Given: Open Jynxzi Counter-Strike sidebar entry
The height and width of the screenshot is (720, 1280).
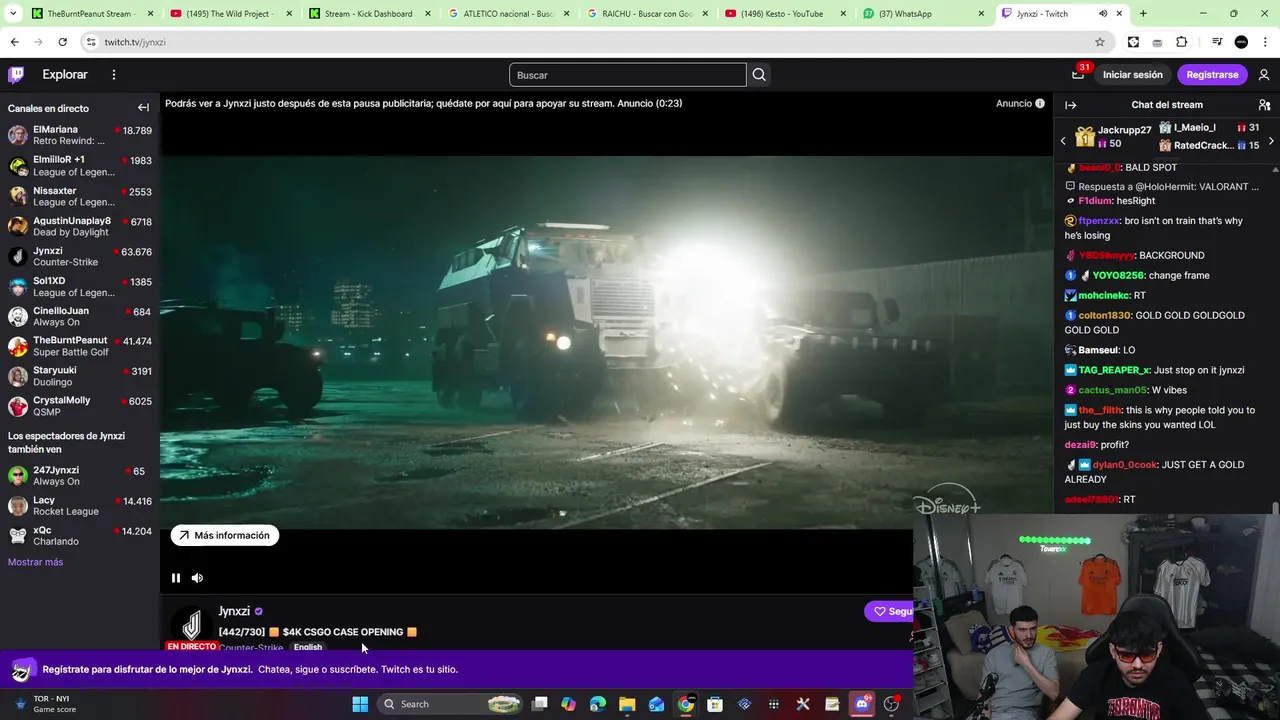Looking at the screenshot, I should coord(80,256).
